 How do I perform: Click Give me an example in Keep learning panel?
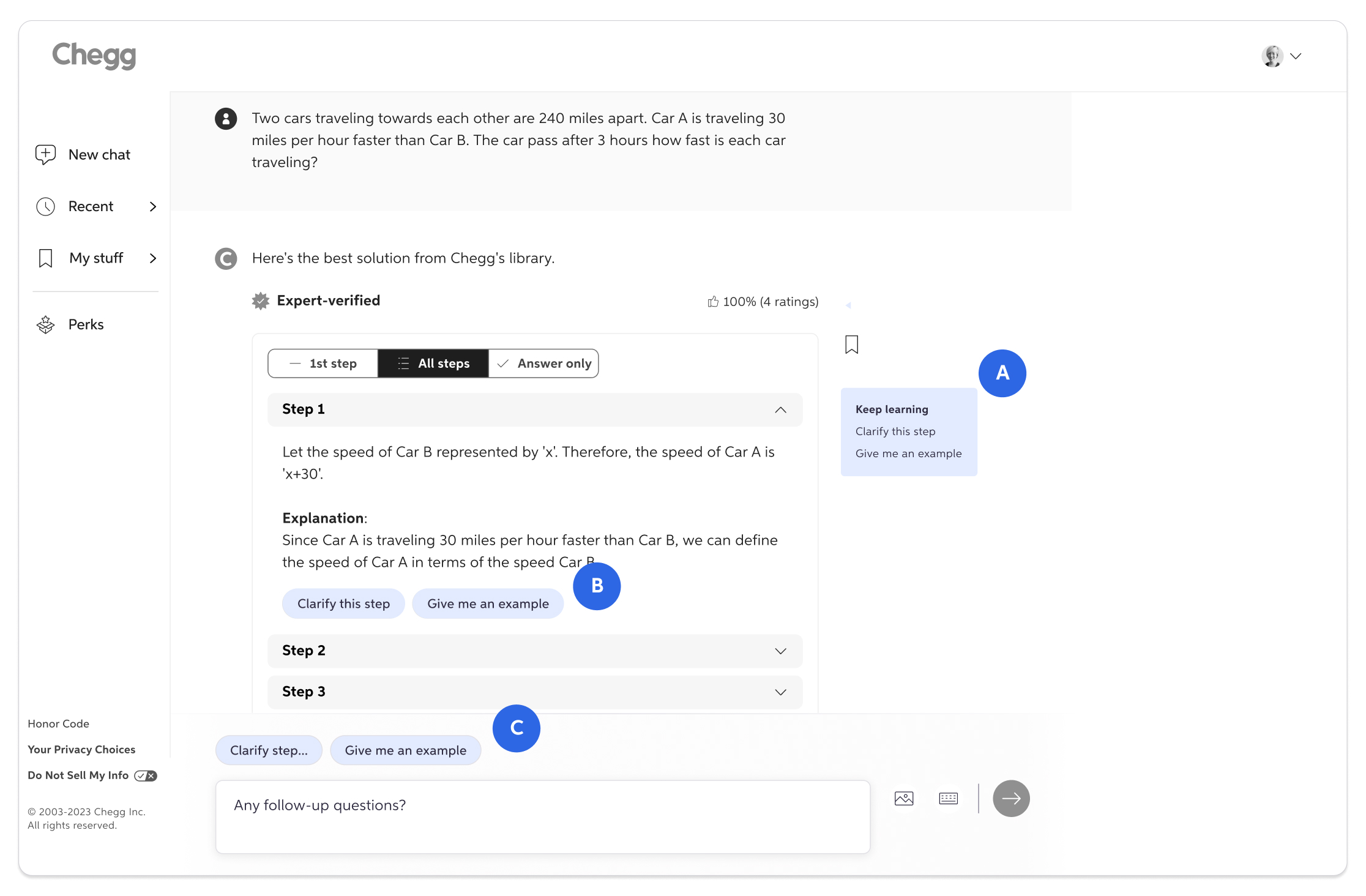908,454
